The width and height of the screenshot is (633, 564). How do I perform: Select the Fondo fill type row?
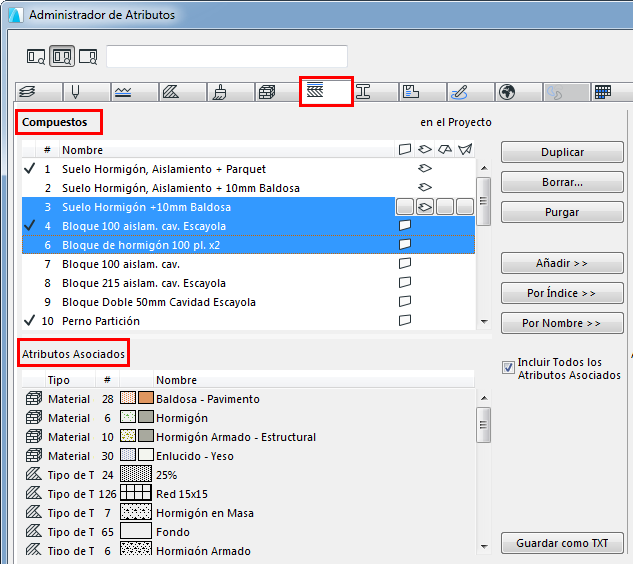248,532
